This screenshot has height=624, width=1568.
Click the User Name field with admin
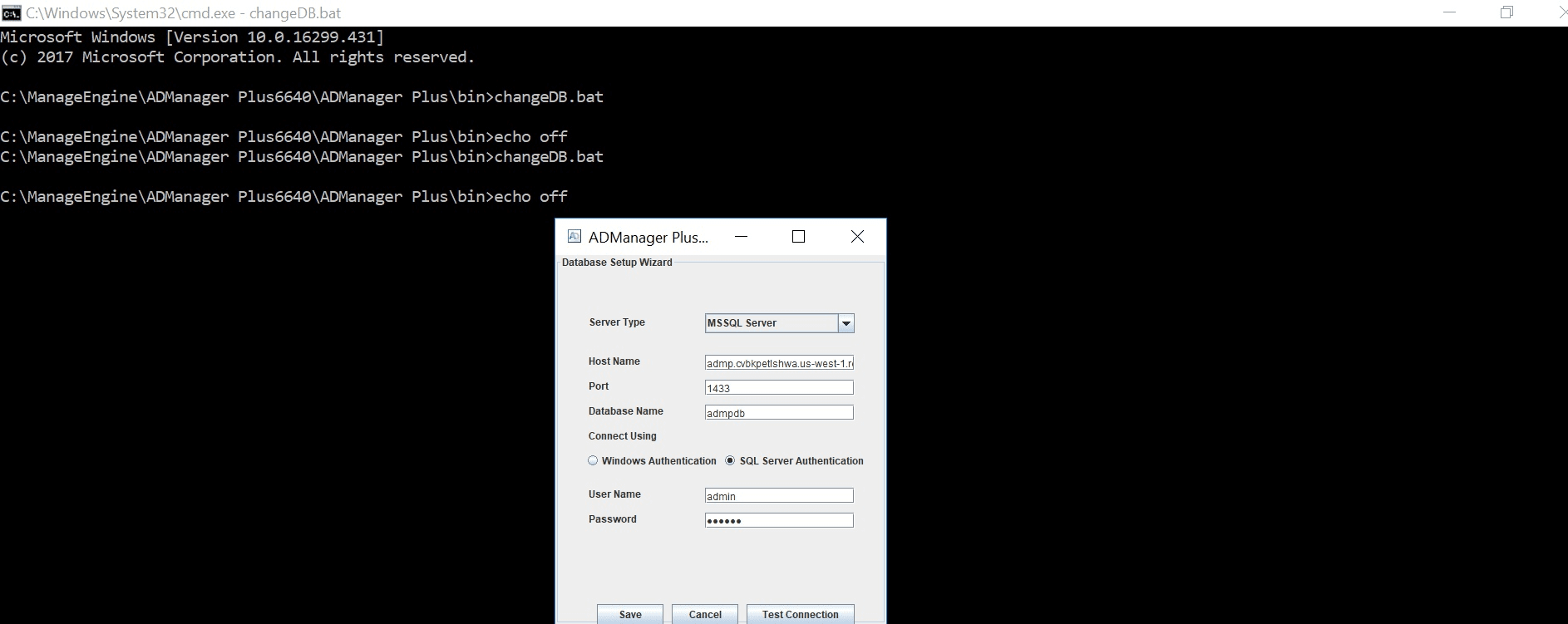click(779, 496)
